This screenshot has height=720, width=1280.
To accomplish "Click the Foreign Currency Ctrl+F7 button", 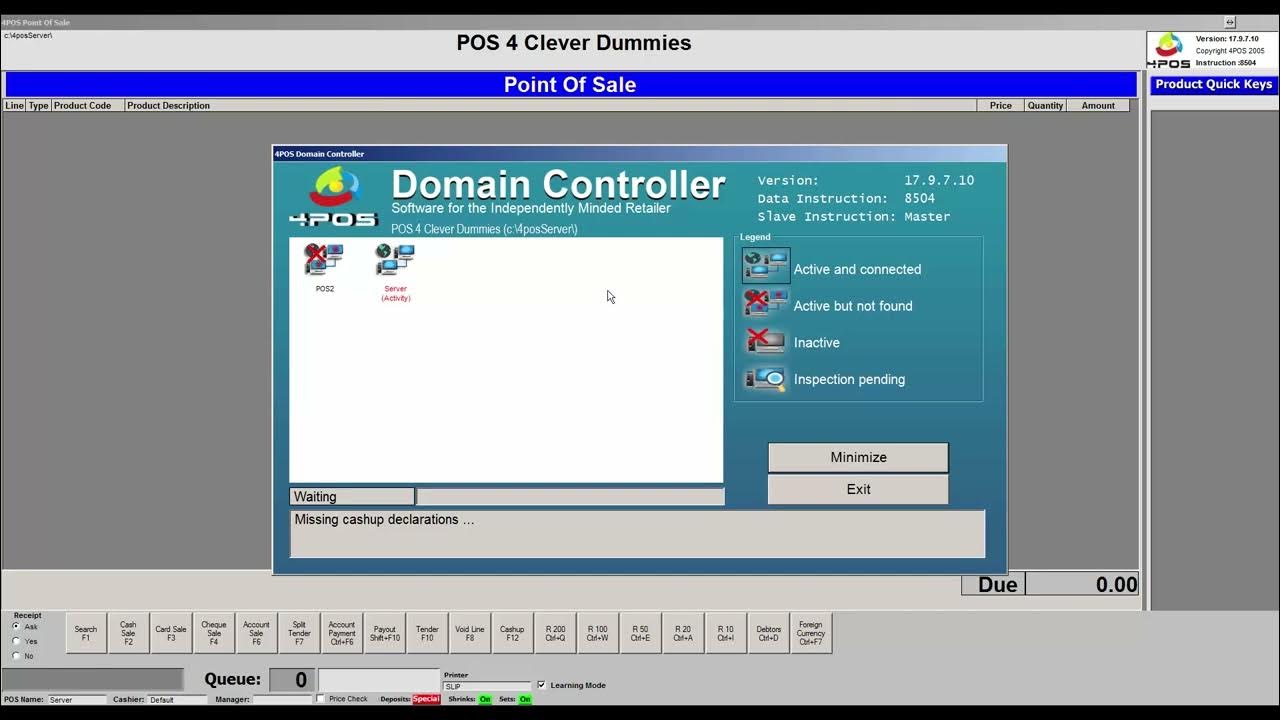I will [x=811, y=633].
